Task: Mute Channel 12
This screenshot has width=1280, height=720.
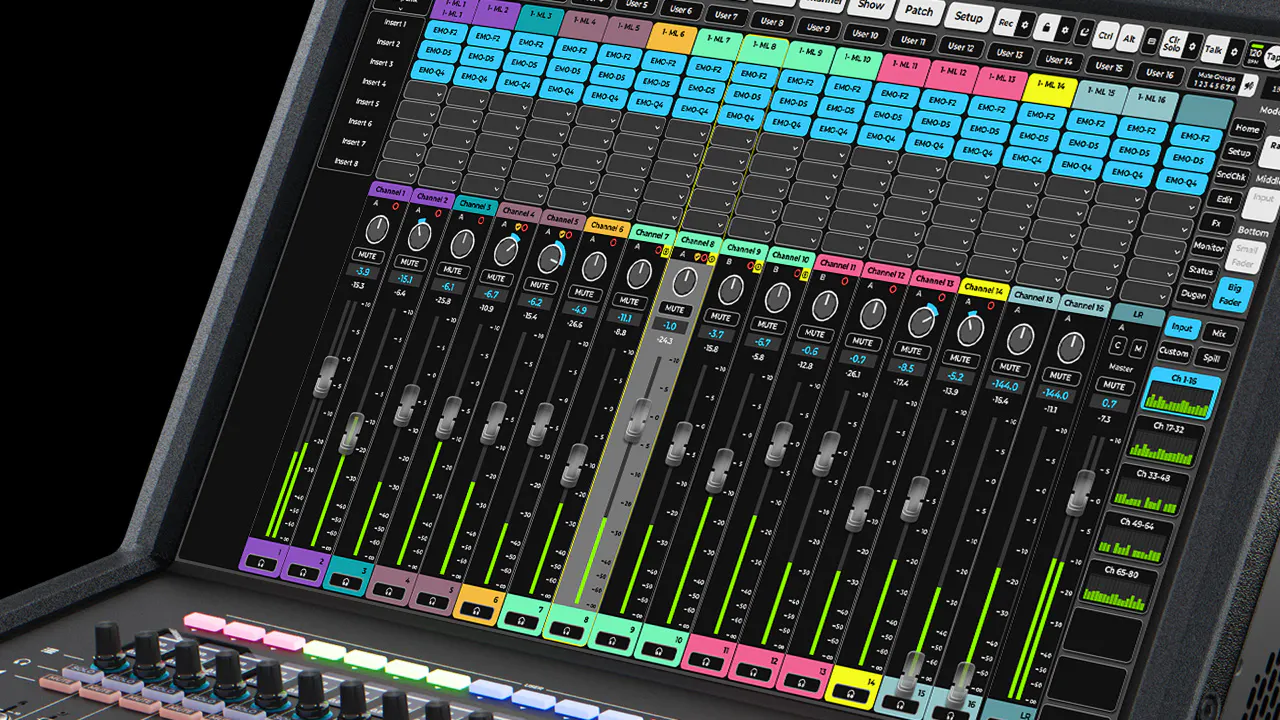Action: (863, 342)
